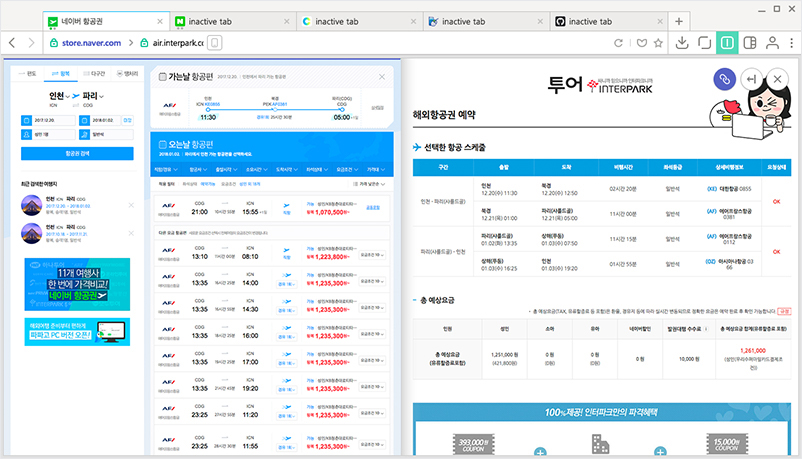The height and width of the screenshot is (459, 802).
Task: Open the 직항/경유 filter dropdown
Action: click(166, 169)
